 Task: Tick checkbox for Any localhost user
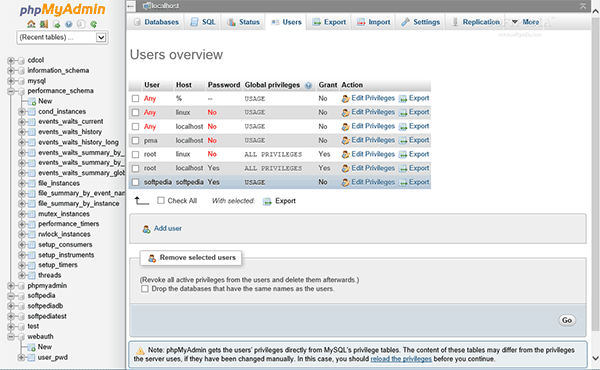click(x=135, y=127)
